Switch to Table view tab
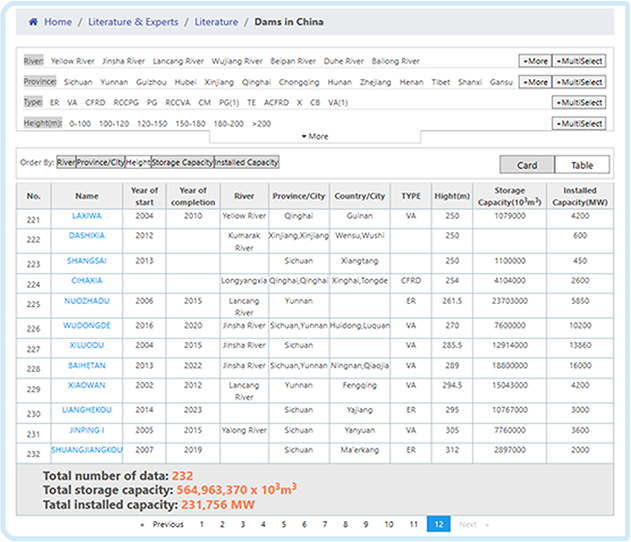631x542 pixels. pyautogui.click(x=581, y=165)
